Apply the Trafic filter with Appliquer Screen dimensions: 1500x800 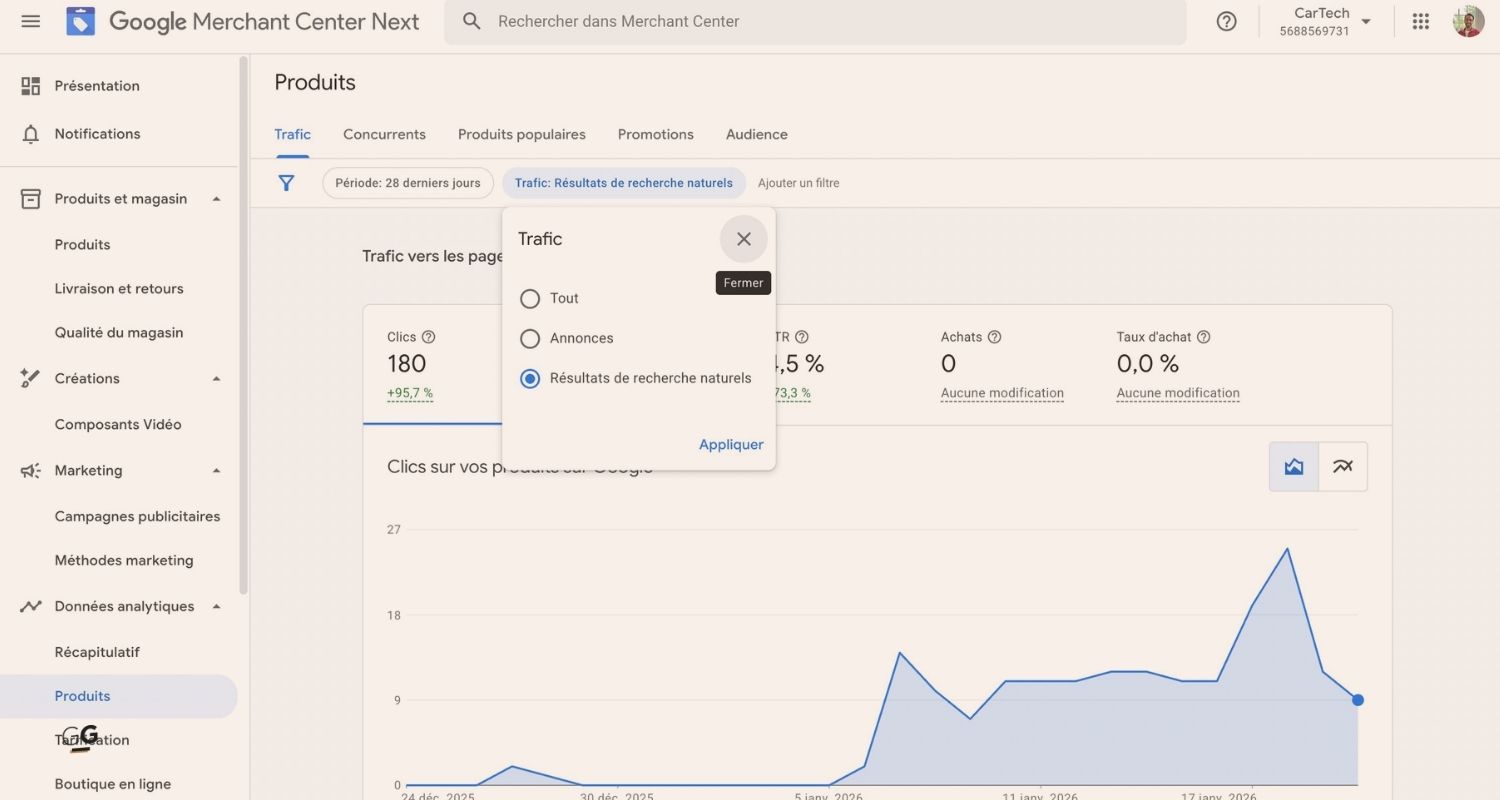[731, 444]
